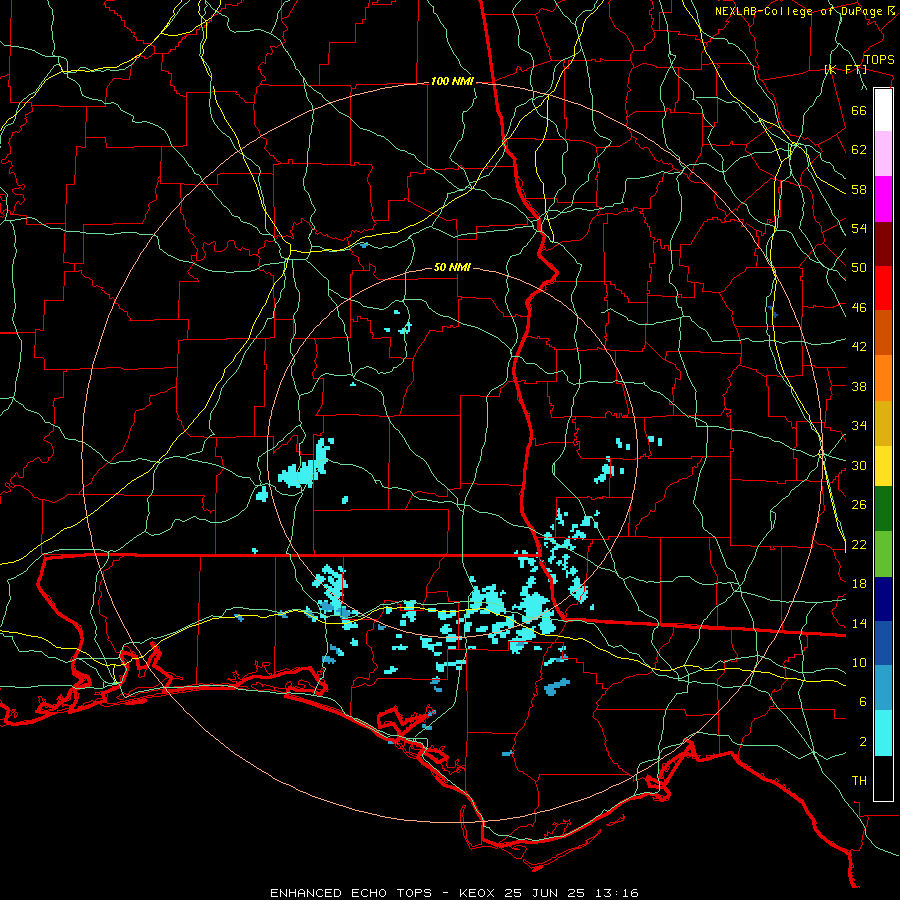The width and height of the screenshot is (900, 900).
Task: Click the '50' legend value
Action: [x=859, y=268]
